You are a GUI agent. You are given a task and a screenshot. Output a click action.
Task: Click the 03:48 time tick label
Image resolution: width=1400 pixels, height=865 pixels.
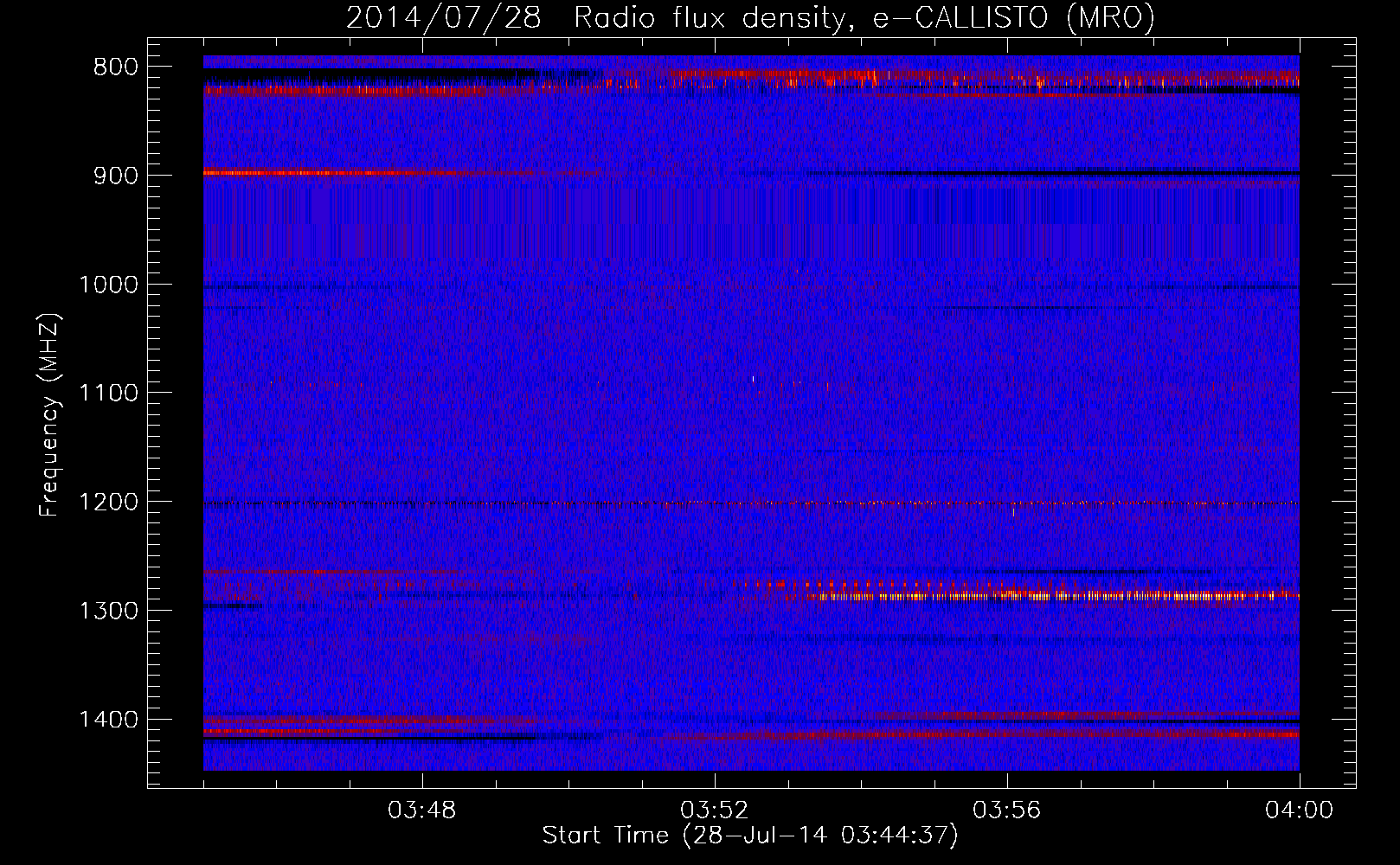pos(422,811)
